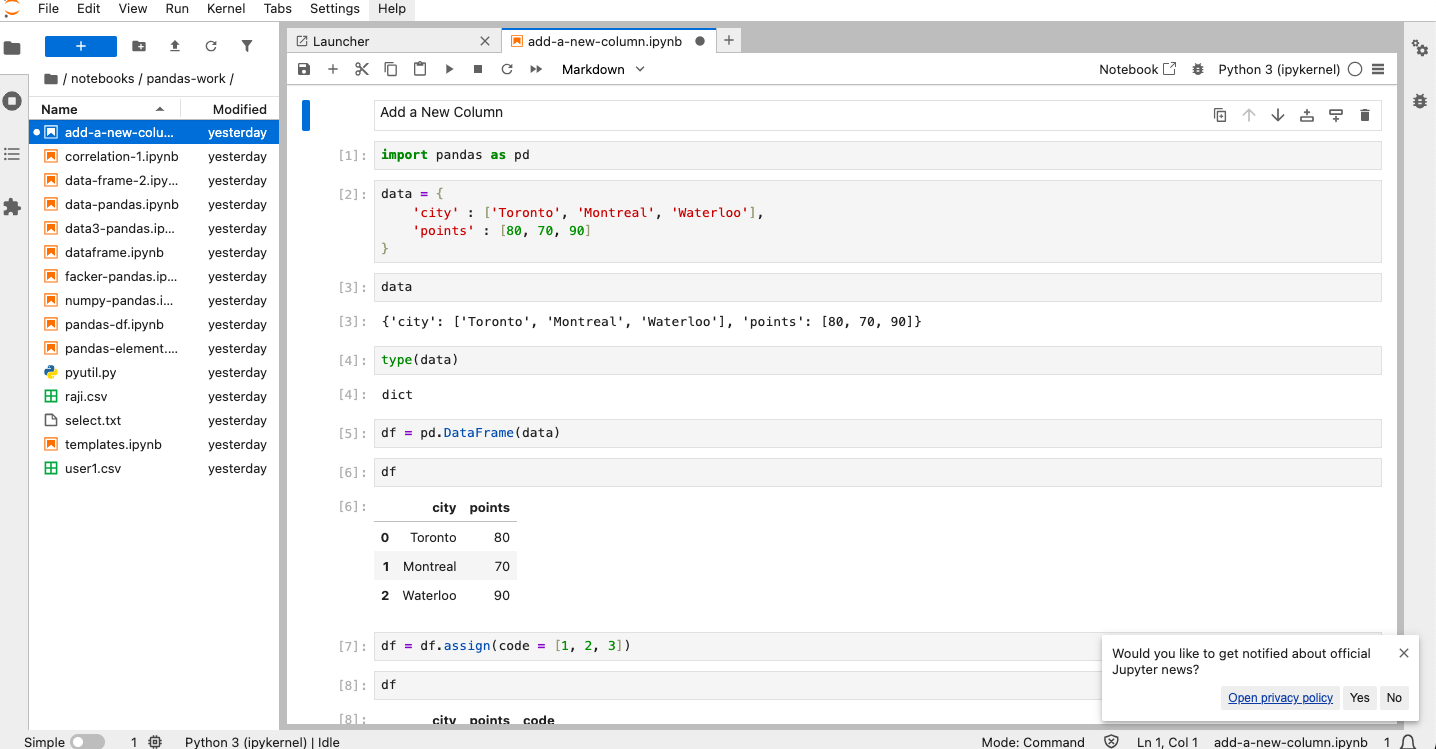The height and width of the screenshot is (749, 1436).
Task: Open the Python 3 (ipykernel) kernel selector
Action: tap(1278, 69)
